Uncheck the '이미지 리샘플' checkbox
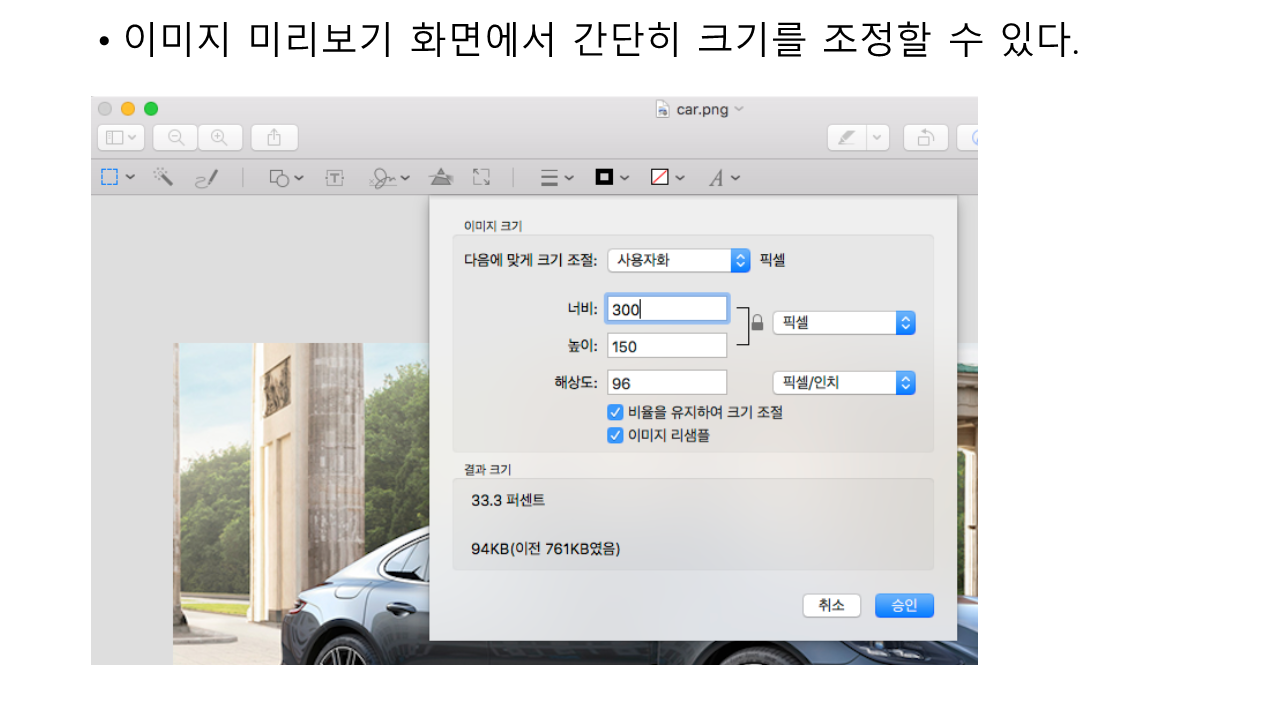Image resolution: width=1280 pixels, height=720 pixels. coord(615,435)
